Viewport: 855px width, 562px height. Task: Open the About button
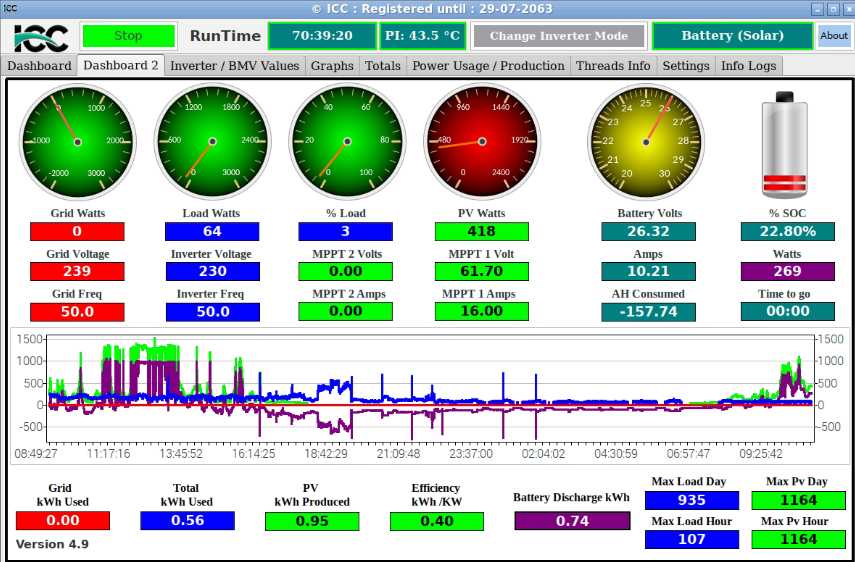click(834, 36)
